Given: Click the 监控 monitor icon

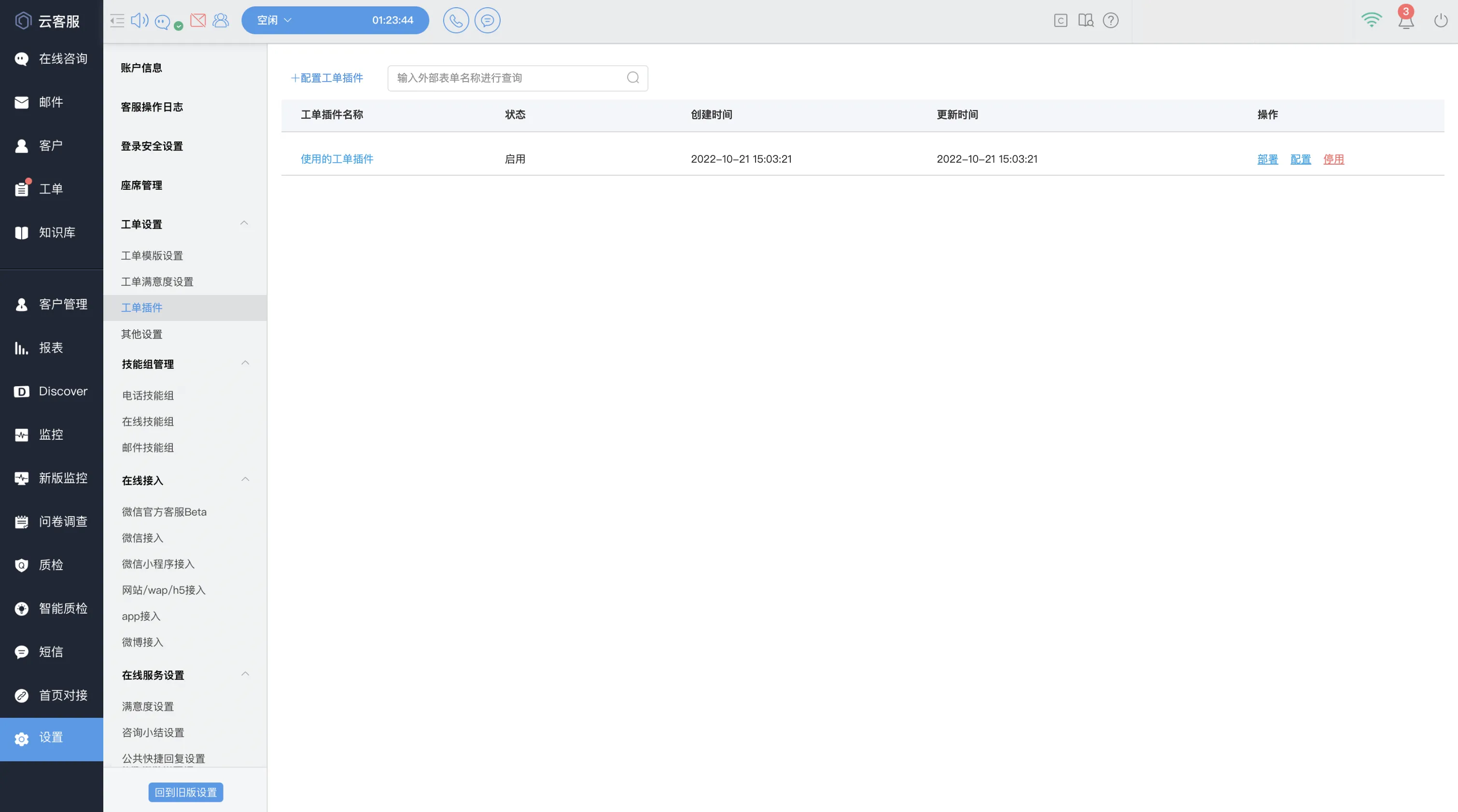Looking at the screenshot, I should point(22,435).
